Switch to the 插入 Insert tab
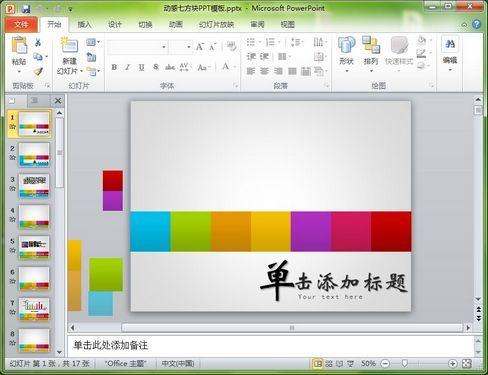The image size is (488, 375). pos(84,24)
